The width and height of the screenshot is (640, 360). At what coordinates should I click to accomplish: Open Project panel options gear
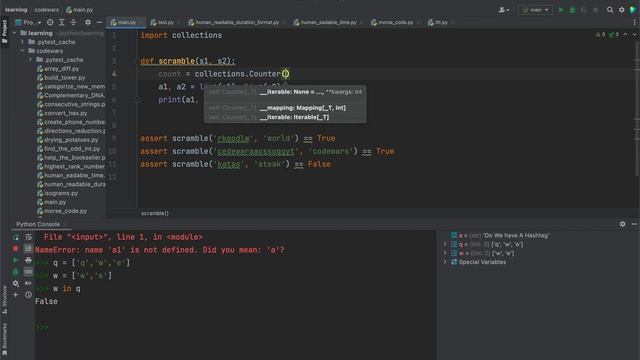click(88, 22)
